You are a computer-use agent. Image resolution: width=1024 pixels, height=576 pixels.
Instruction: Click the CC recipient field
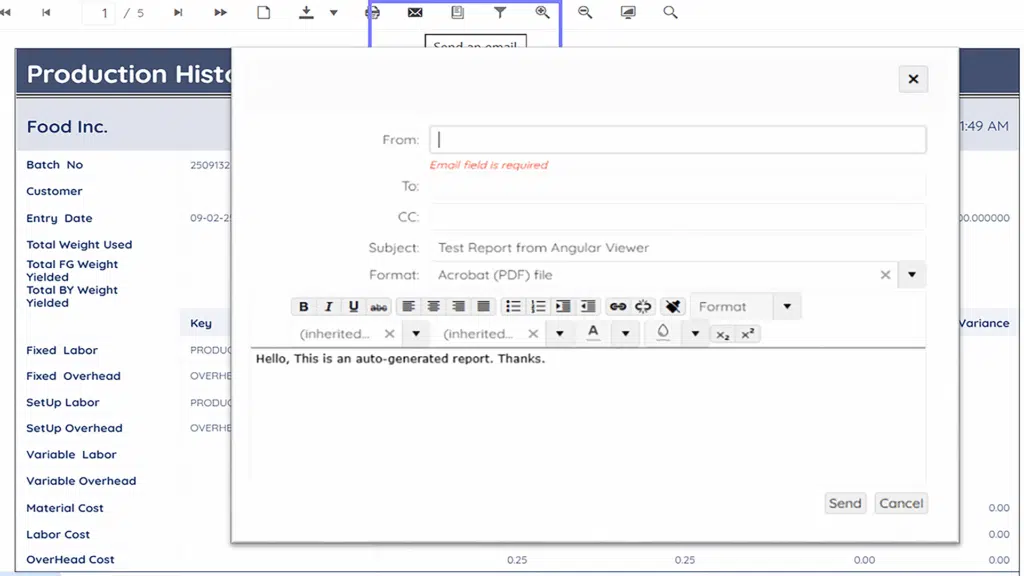click(x=678, y=217)
